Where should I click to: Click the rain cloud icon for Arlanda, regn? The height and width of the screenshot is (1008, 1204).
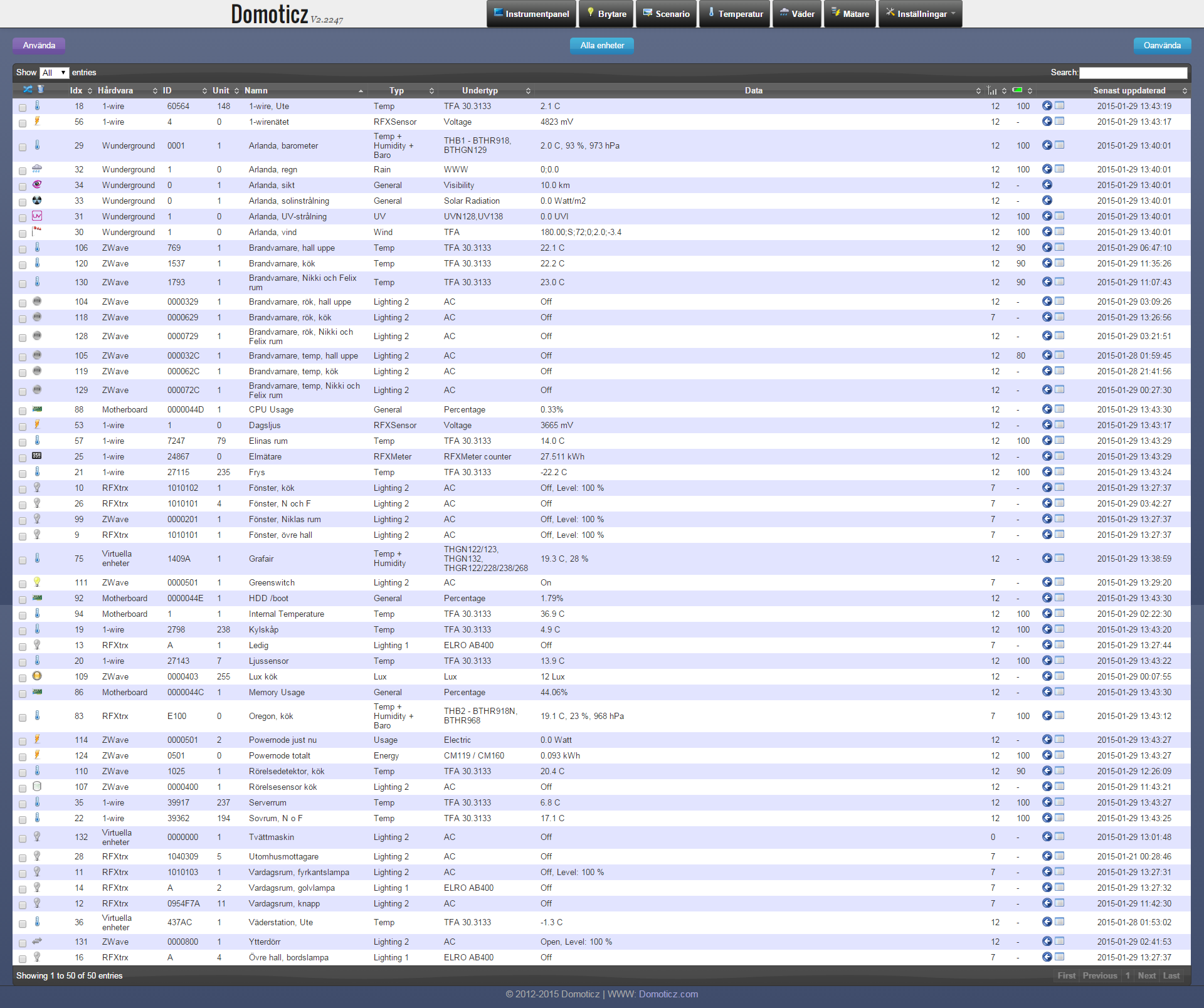coord(37,169)
